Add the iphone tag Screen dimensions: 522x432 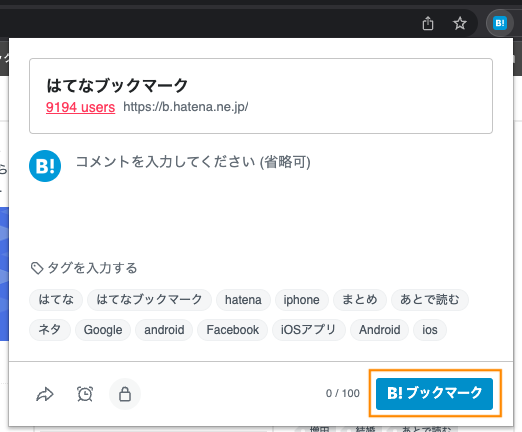pyautogui.click(x=302, y=300)
